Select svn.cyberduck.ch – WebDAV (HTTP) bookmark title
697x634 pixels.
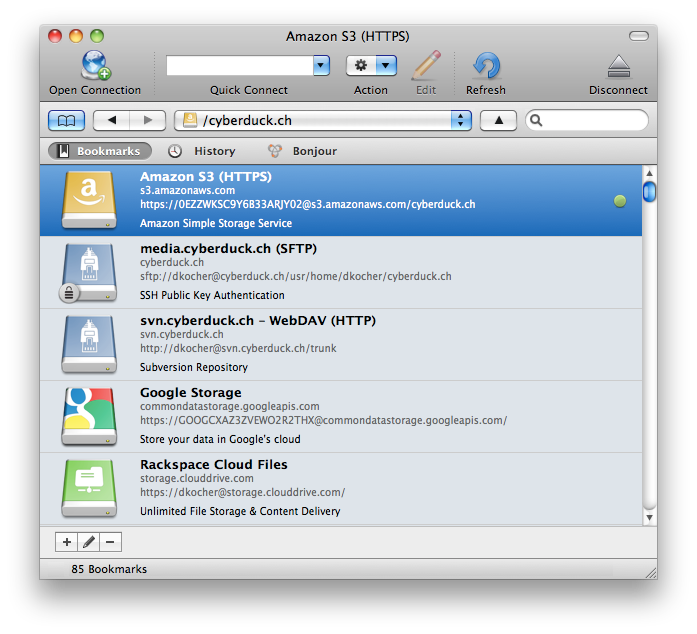pyautogui.click(x=258, y=321)
